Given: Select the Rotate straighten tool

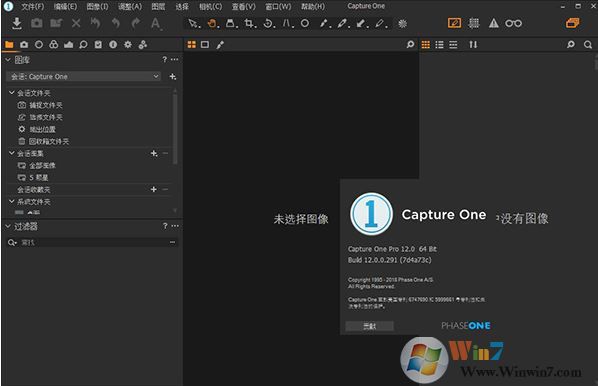Looking at the screenshot, I should pos(268,24).
